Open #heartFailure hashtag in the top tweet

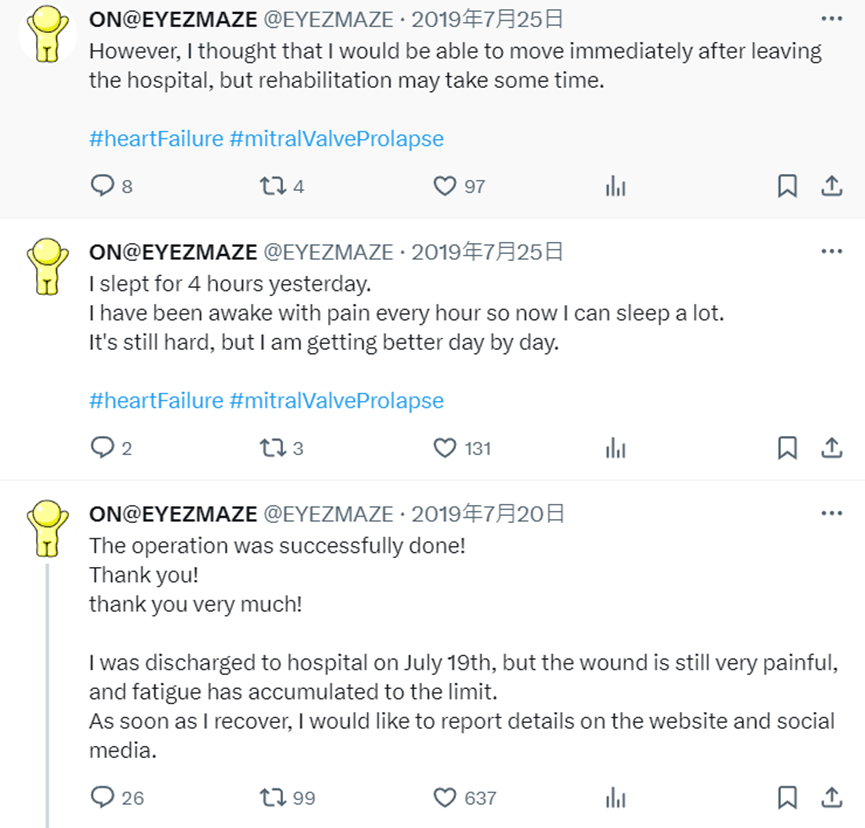156,139
